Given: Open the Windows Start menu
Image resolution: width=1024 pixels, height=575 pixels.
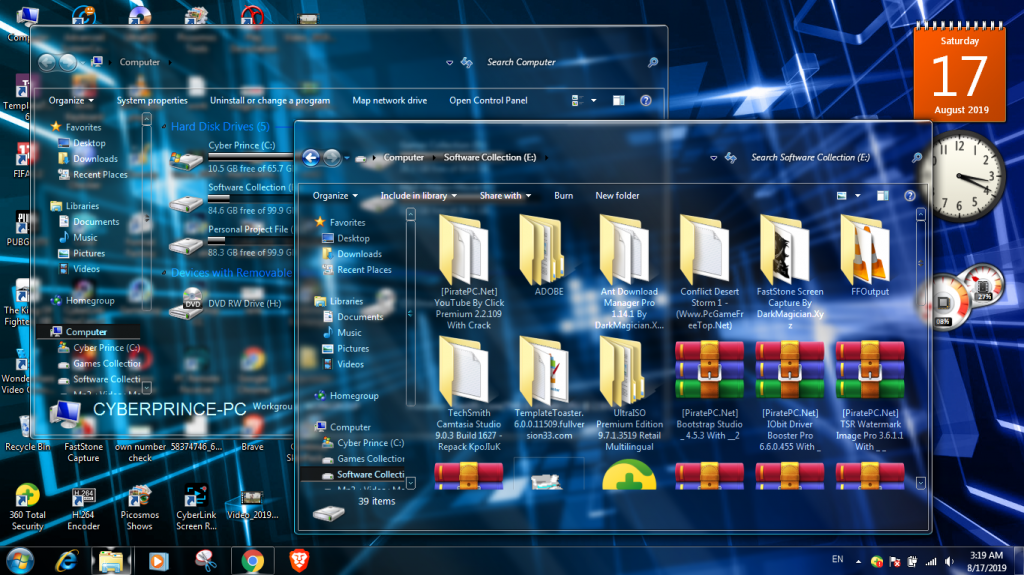Looking at the screenshot, I should (20, 561).
